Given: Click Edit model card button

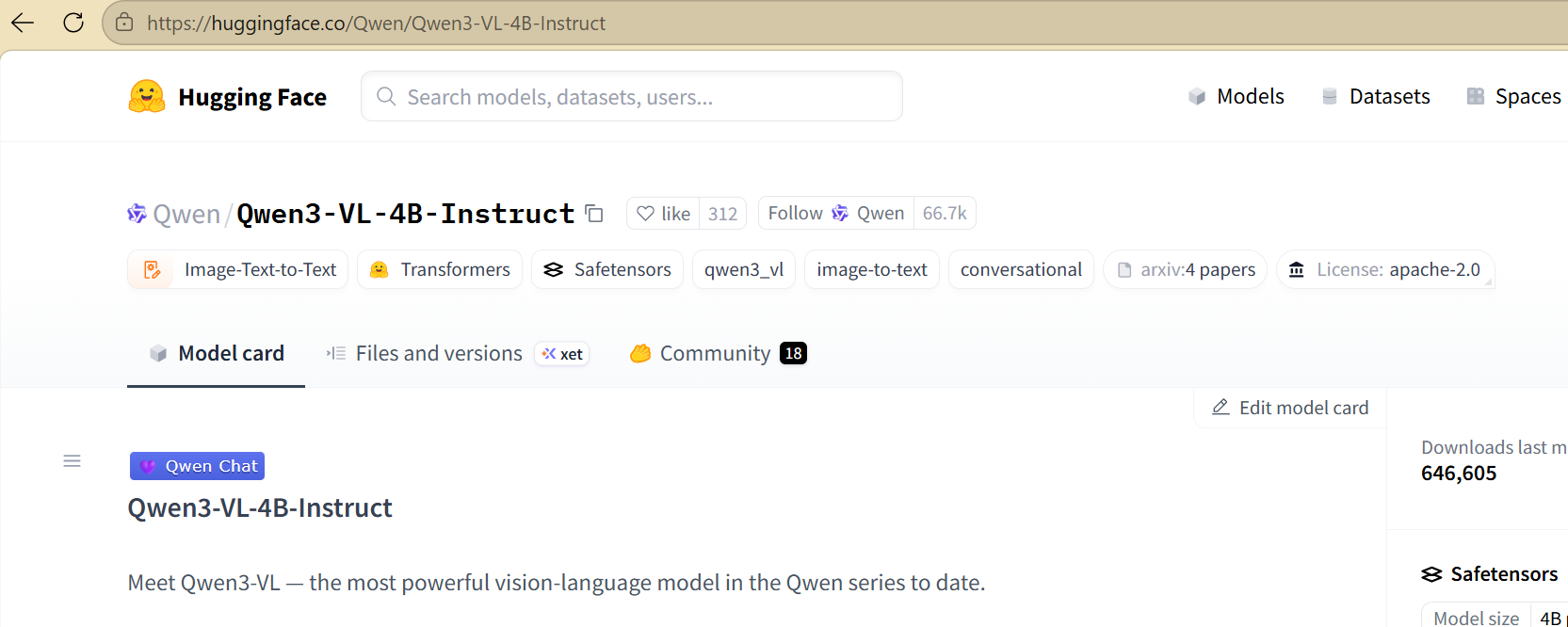Looking at the screenshot, I should pyautogui.click(x=1290, y=408).
